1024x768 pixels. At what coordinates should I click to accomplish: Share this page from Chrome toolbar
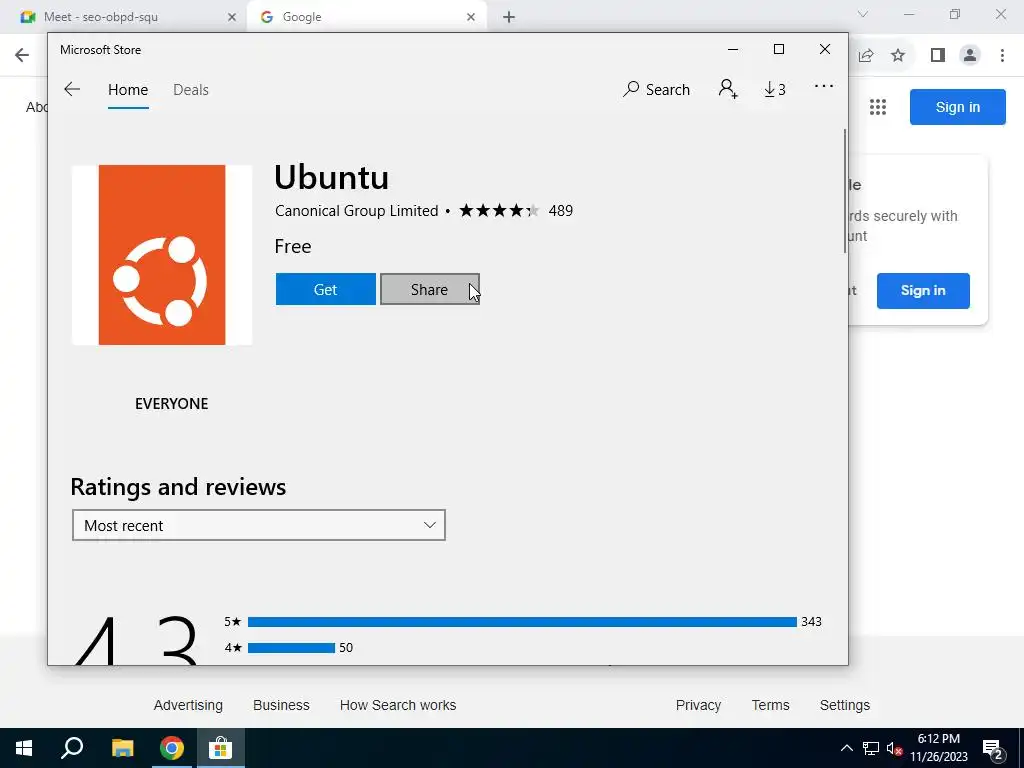[866, 56]
